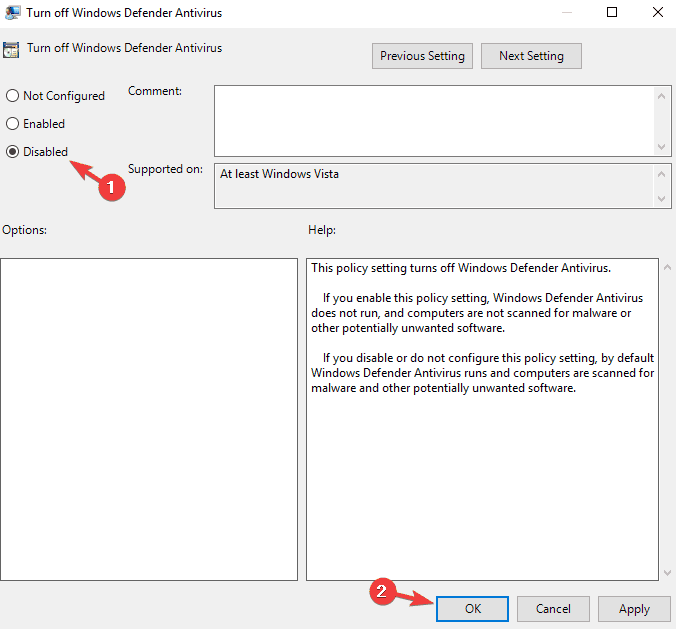Confirm with the OK button

pos(472,609)
